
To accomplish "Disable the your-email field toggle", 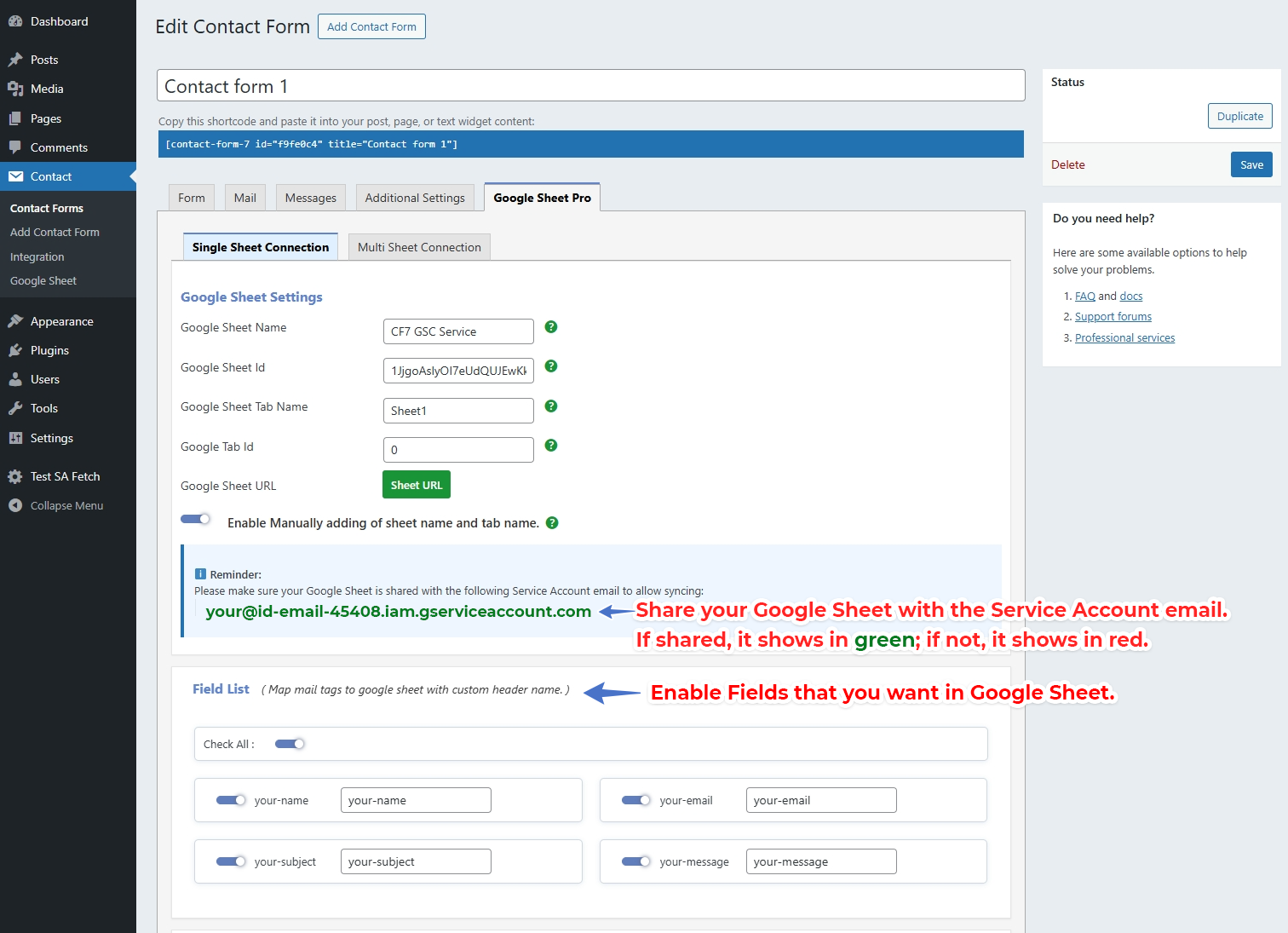I will coord(635,799).
